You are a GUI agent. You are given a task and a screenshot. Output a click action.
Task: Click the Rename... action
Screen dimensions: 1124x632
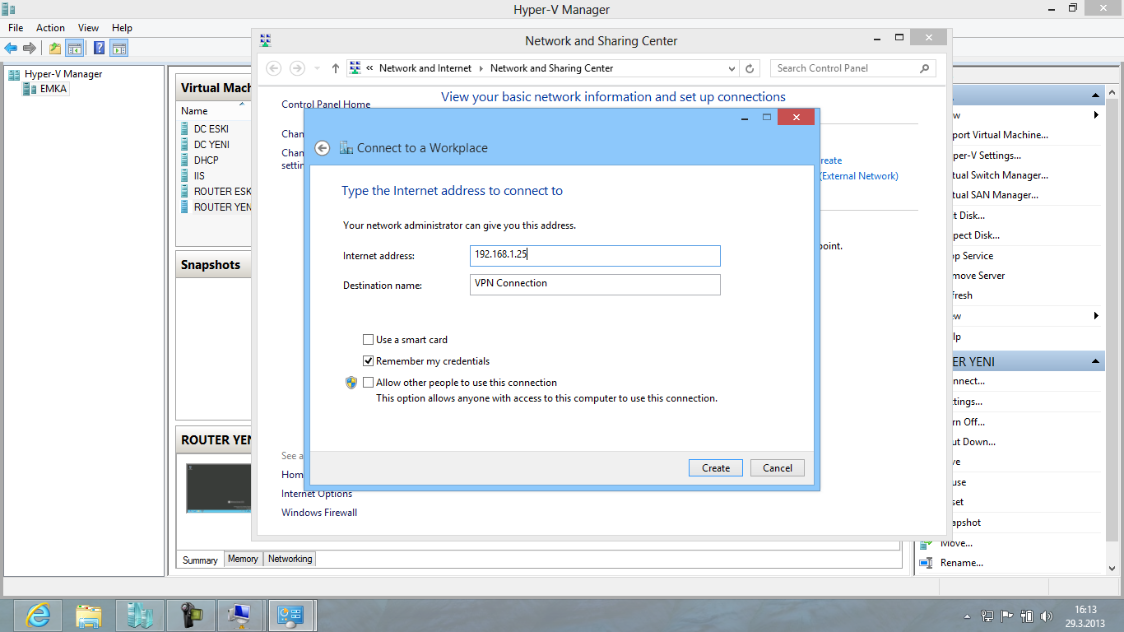point(961,562)
